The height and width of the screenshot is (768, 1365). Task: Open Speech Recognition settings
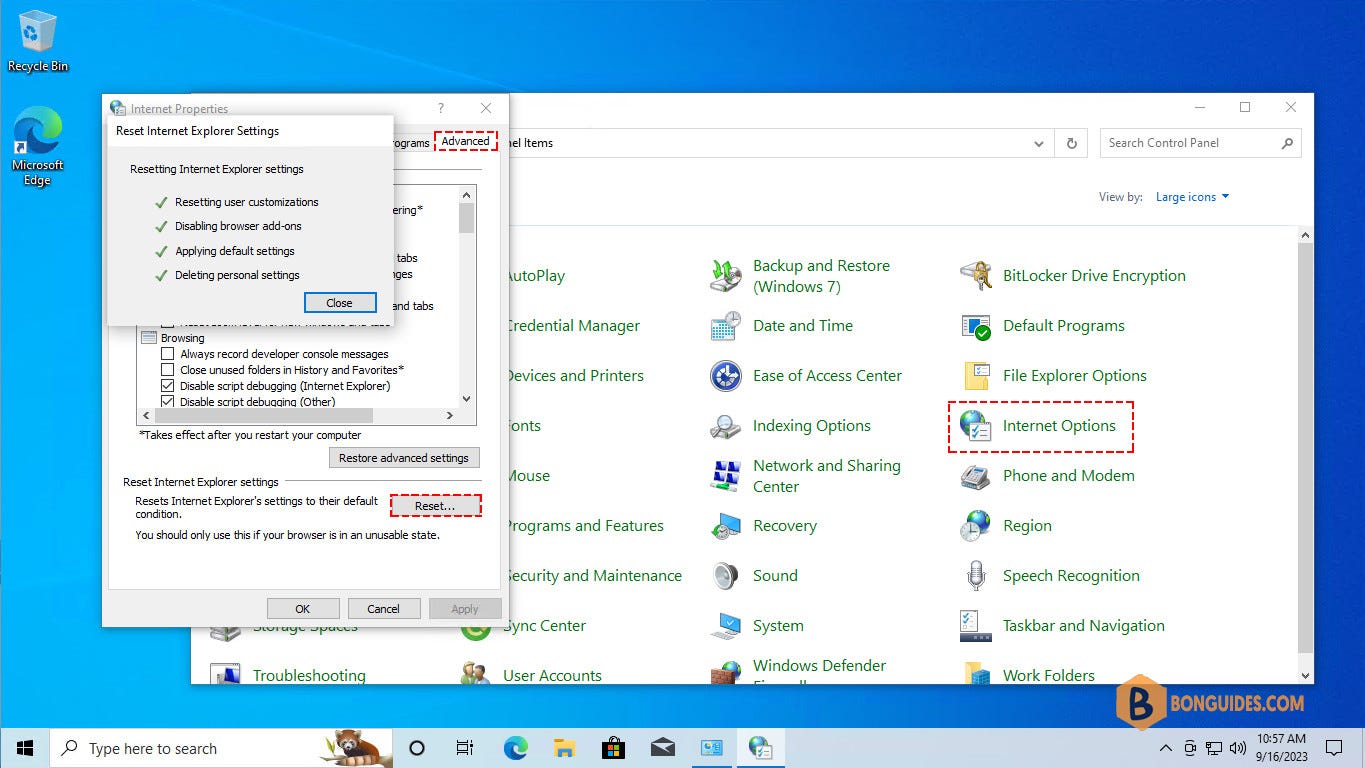pos(1070,575)
